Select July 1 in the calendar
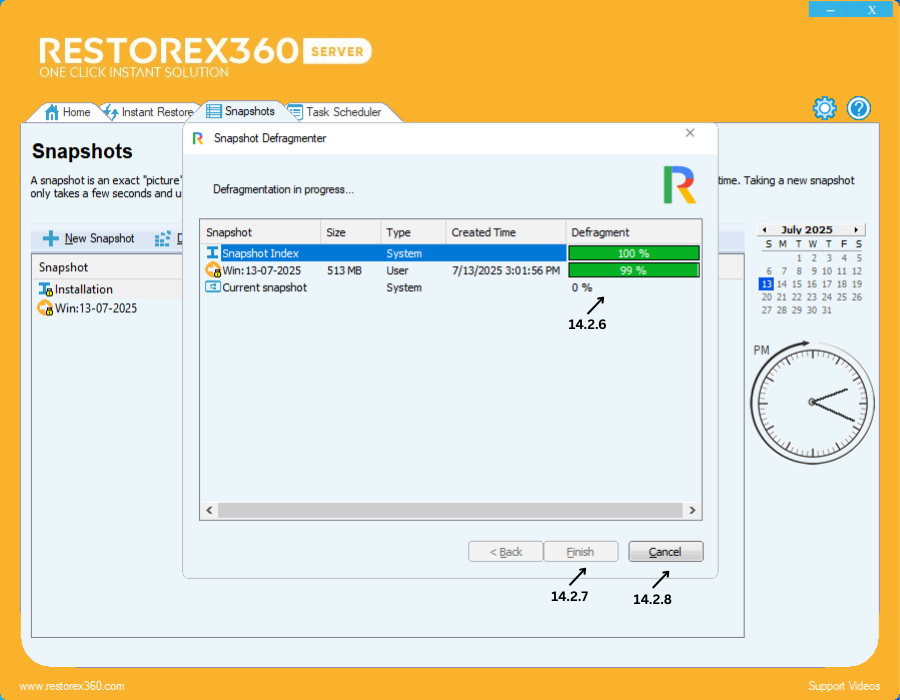Viewport: 900px width, 700px height. [x=799, y=258]
